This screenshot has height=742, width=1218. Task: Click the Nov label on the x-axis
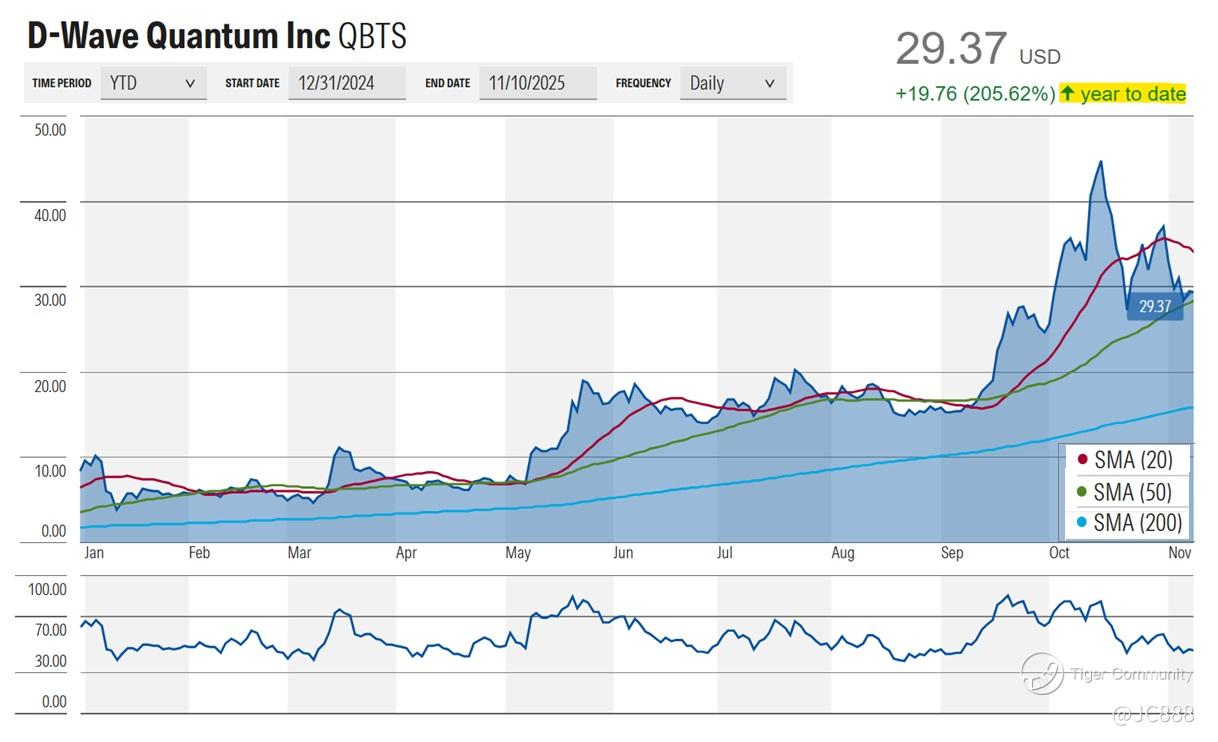[1180, 553]
